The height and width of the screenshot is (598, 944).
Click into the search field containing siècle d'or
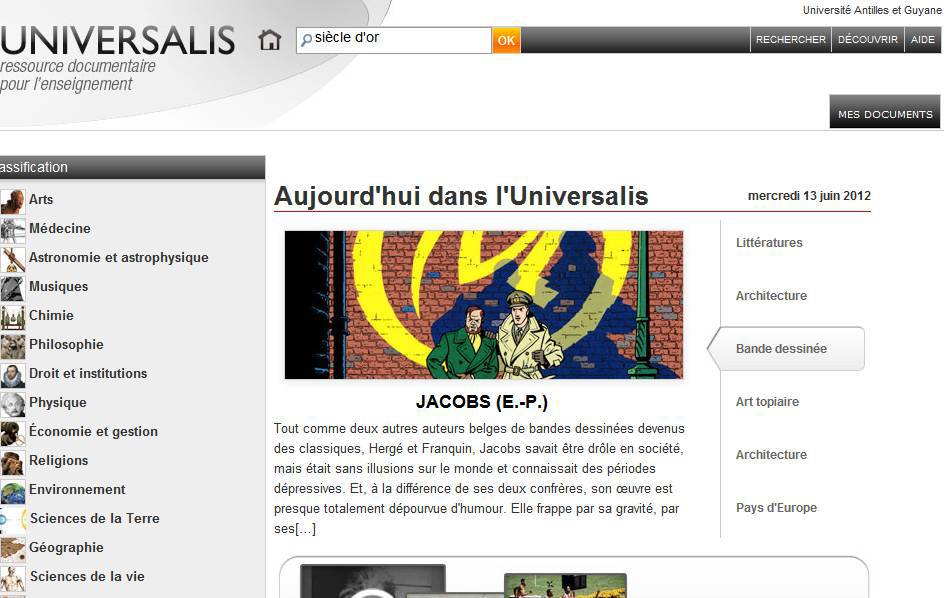pos(400,40)
